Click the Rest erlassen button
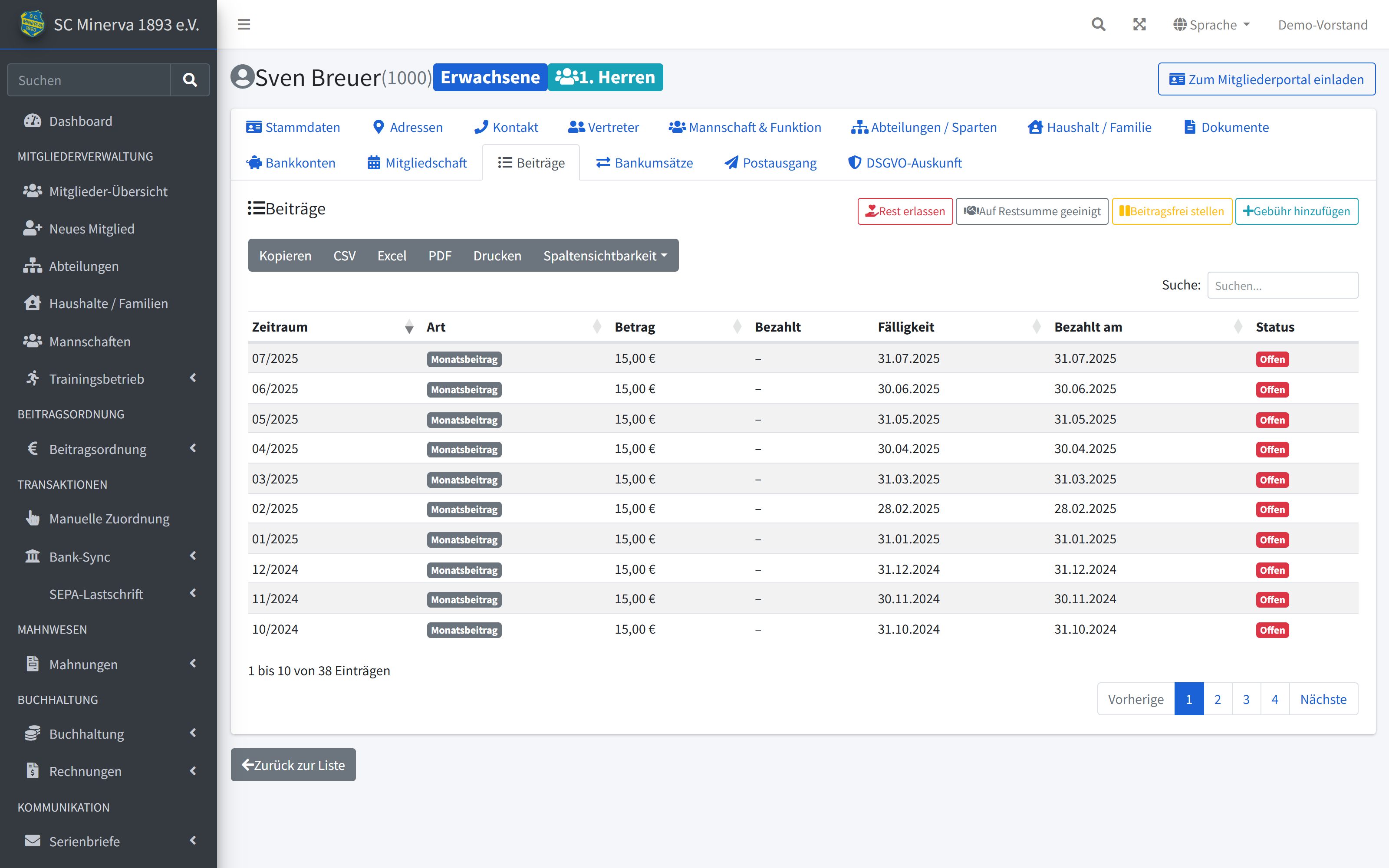The image size is (1389, 868). (905, 211)
